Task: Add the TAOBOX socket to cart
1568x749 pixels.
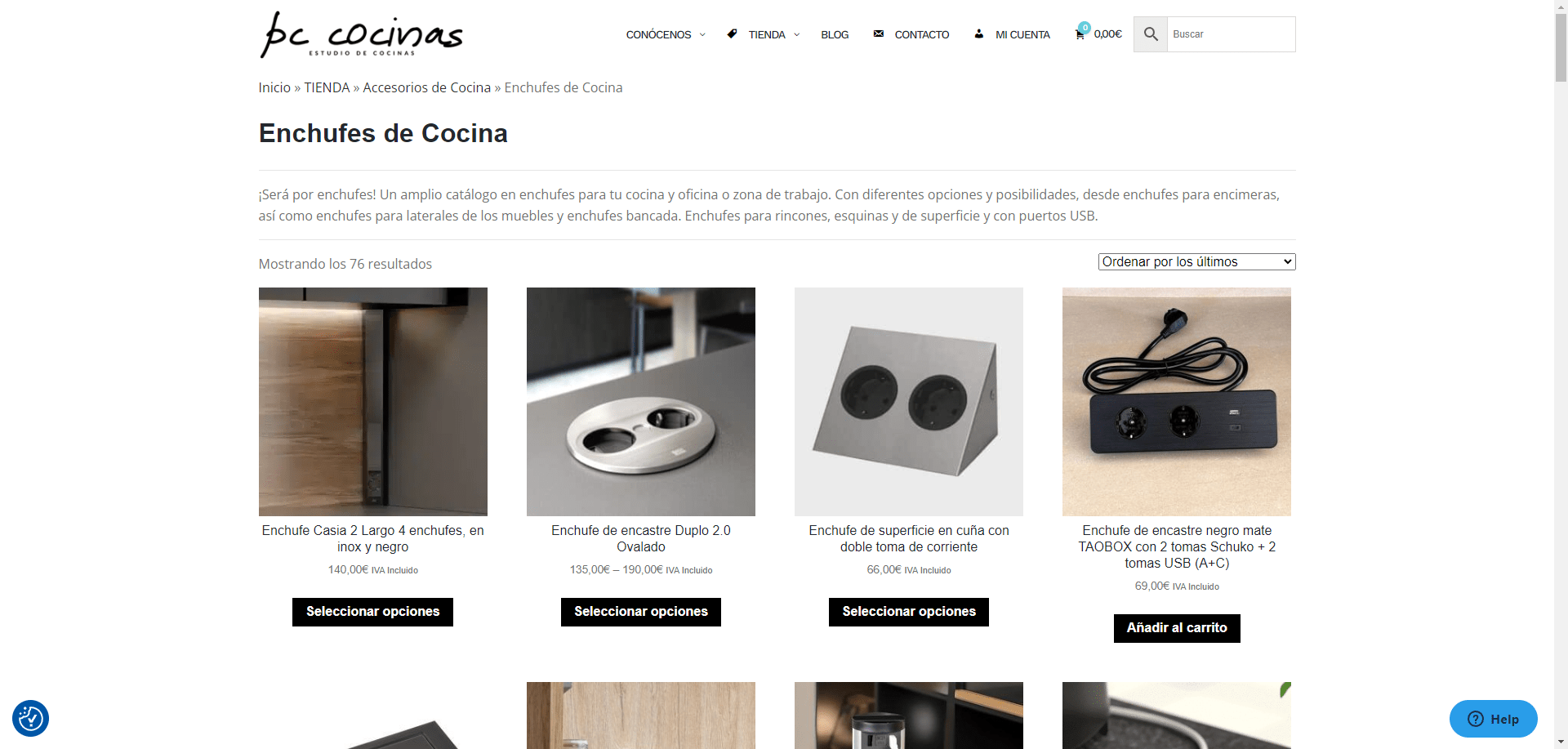Action: click(x=1177, y=628)
